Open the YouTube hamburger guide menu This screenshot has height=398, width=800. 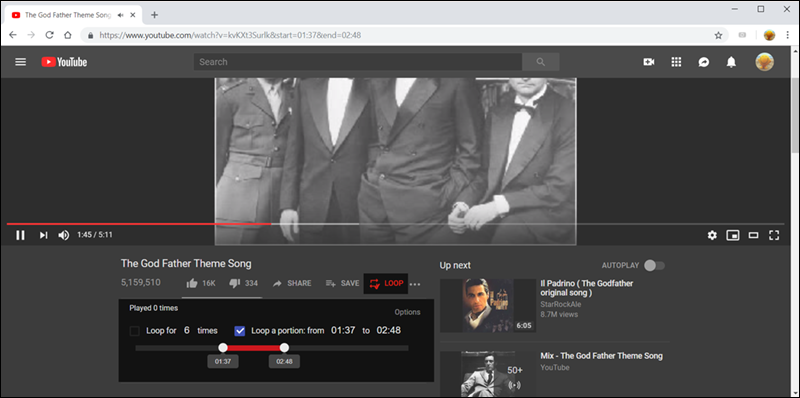tap(20, 62)
